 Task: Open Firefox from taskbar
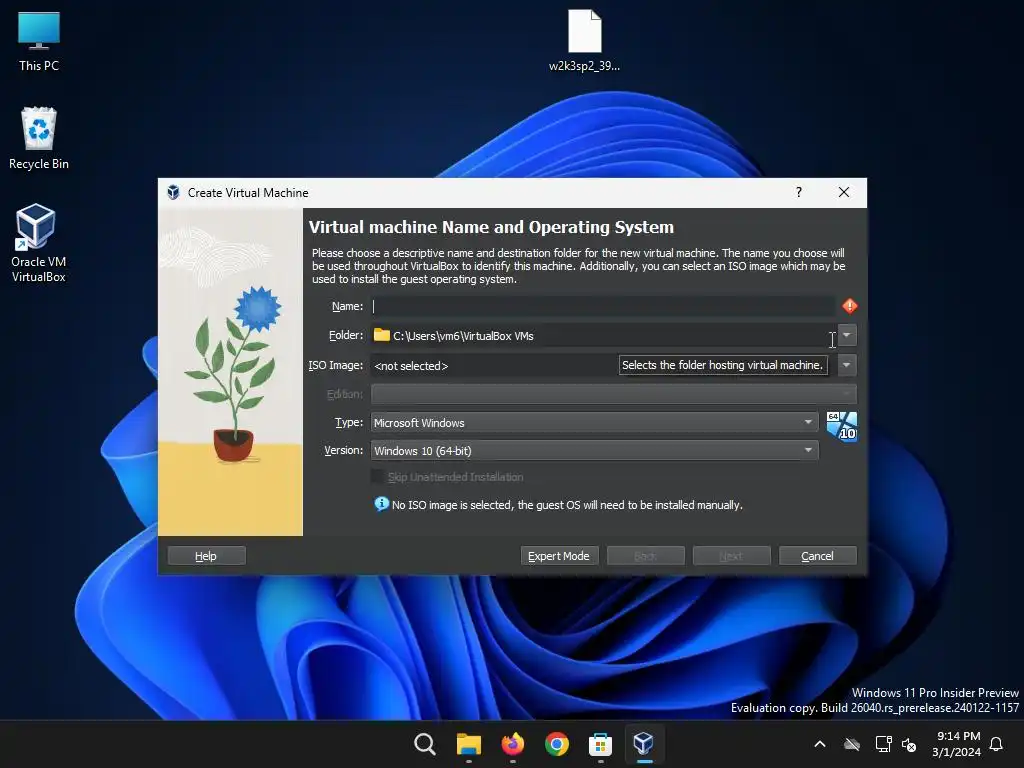click(513, 744)
